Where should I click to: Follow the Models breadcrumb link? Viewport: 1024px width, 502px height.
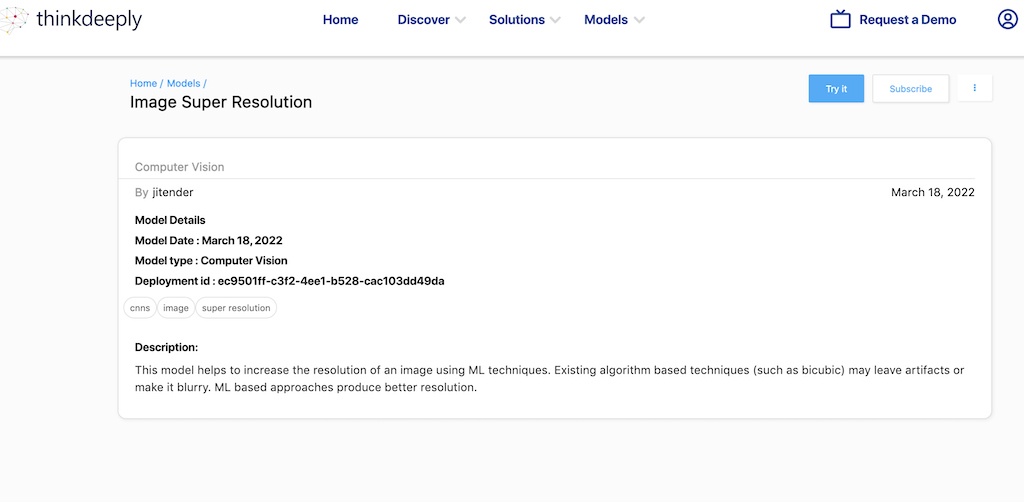183,83
